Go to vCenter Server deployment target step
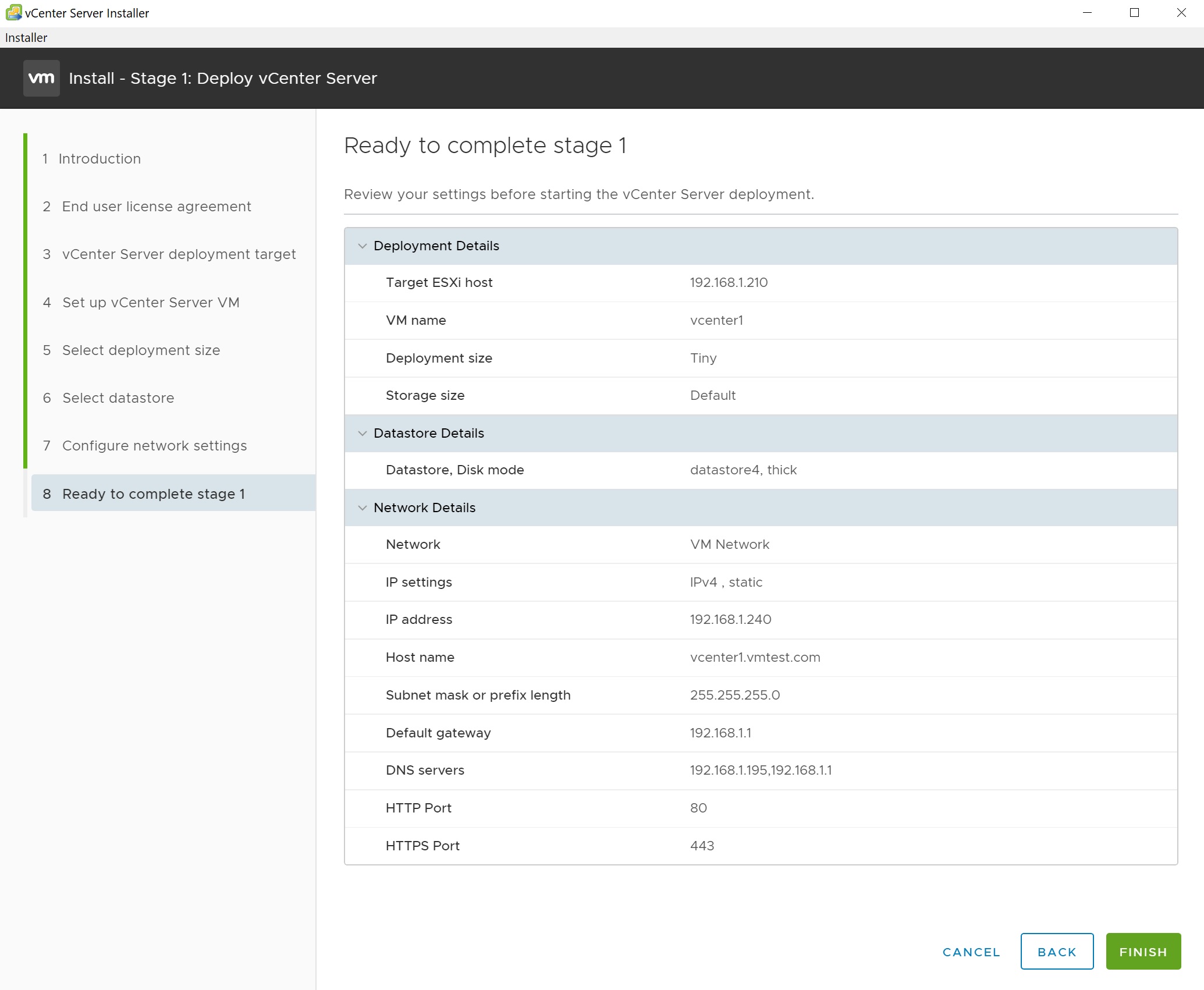The width and height of the screenshot is (1204, 990). pyautogui.click(x=179, y=254)
